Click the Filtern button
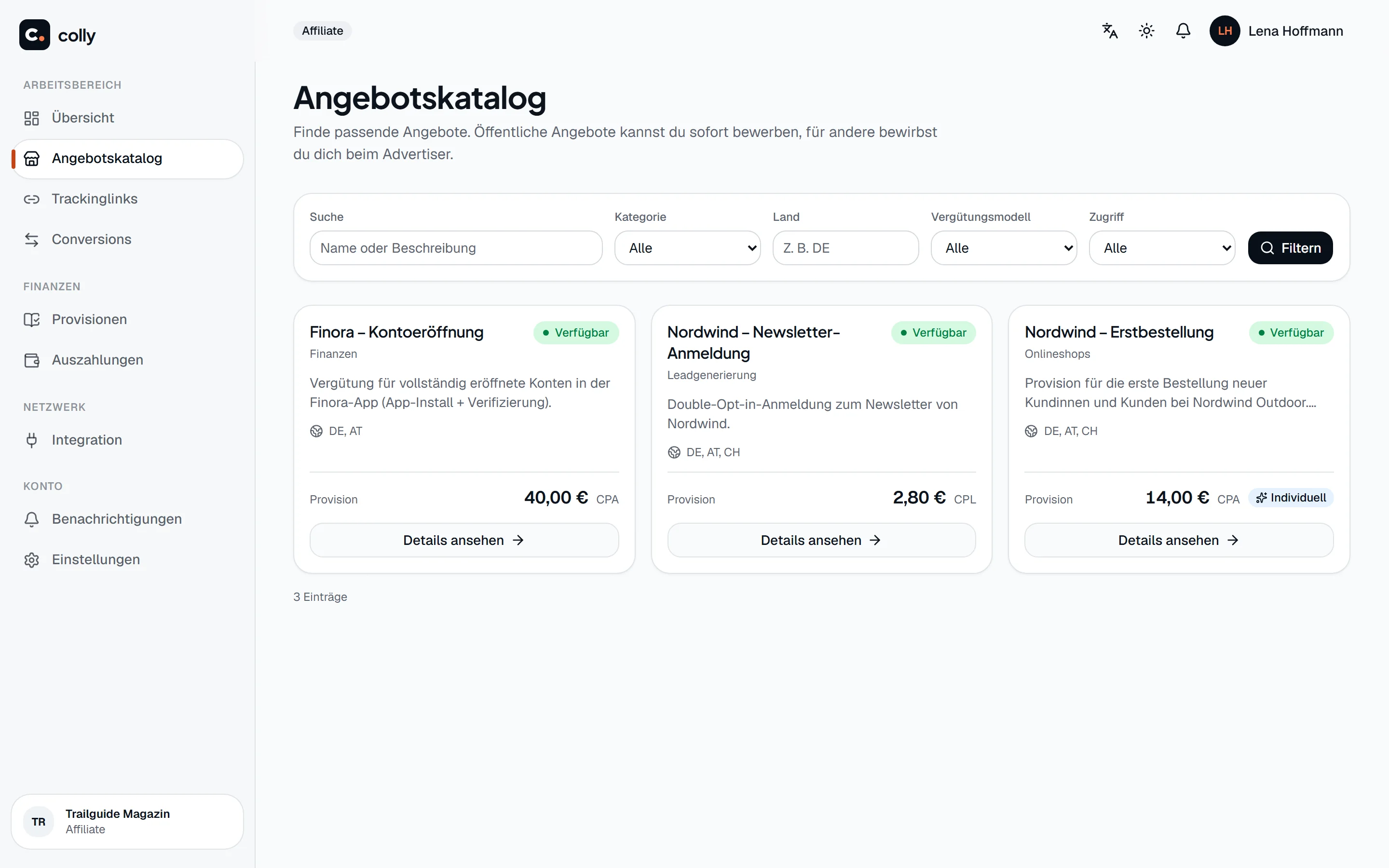The height and width of the screenshot is (868, 1389). (x=1290, y=248)
